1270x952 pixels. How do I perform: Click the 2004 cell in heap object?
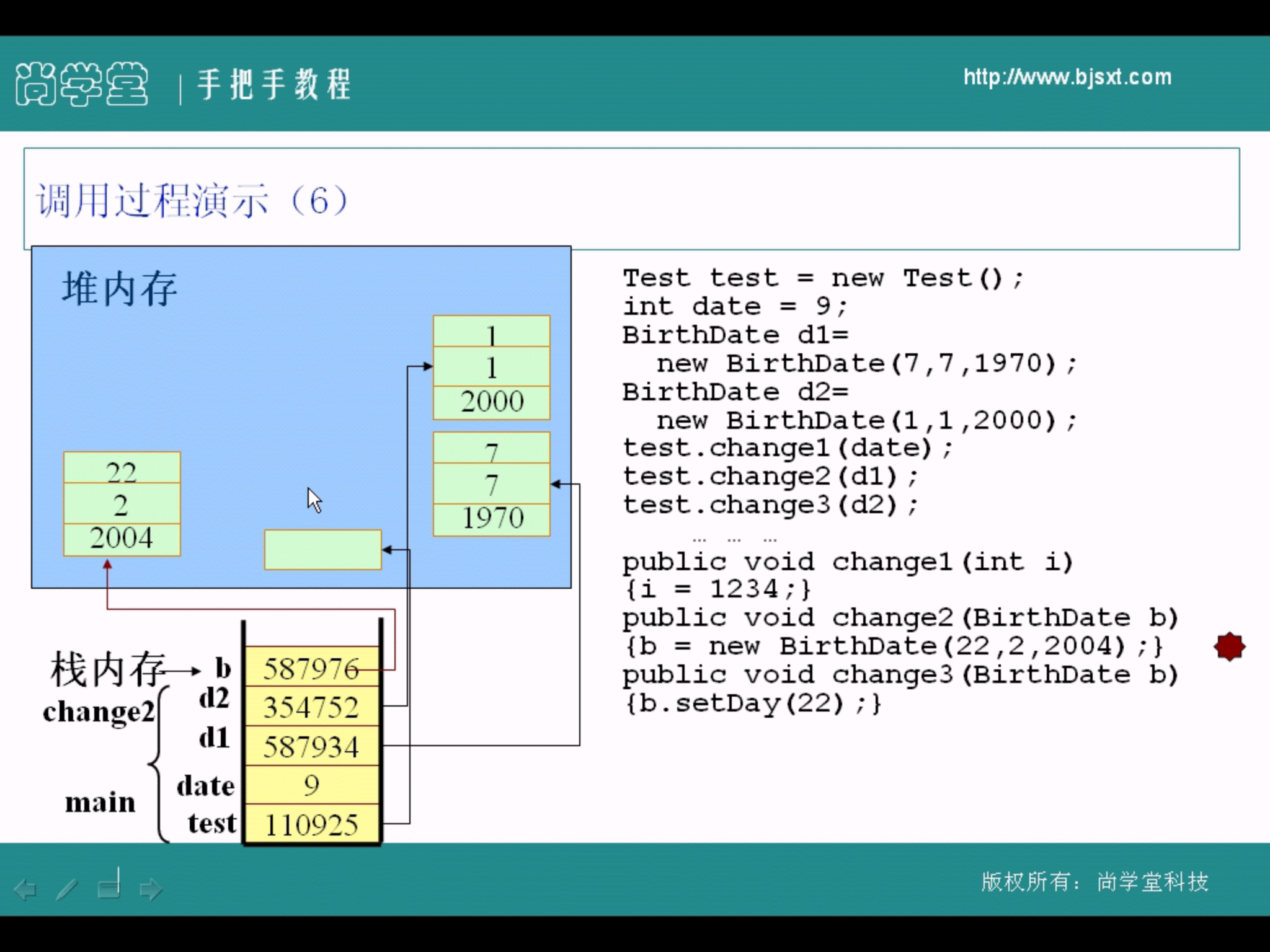coord(122,538)
